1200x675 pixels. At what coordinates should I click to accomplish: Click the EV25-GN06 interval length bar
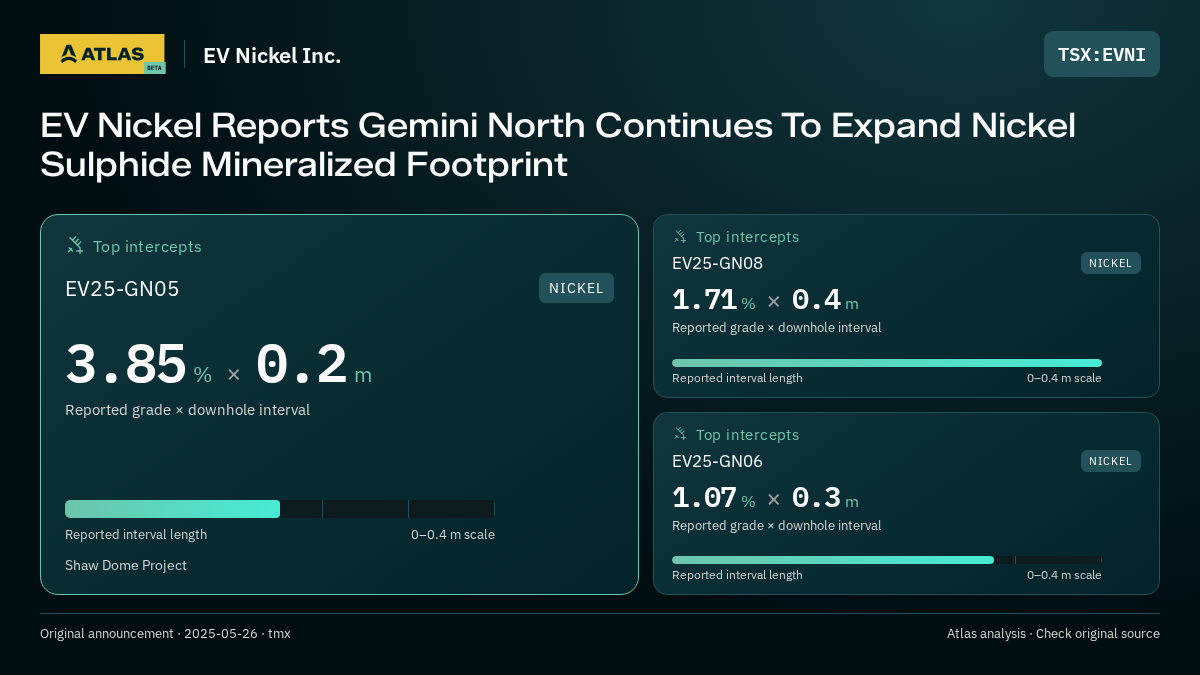point(887,560)
